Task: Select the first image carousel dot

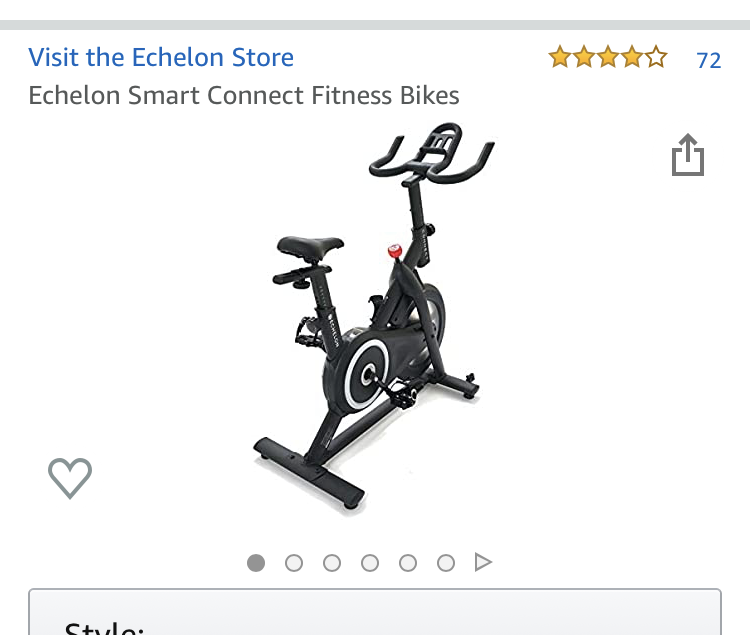Action: click(256, 563)
